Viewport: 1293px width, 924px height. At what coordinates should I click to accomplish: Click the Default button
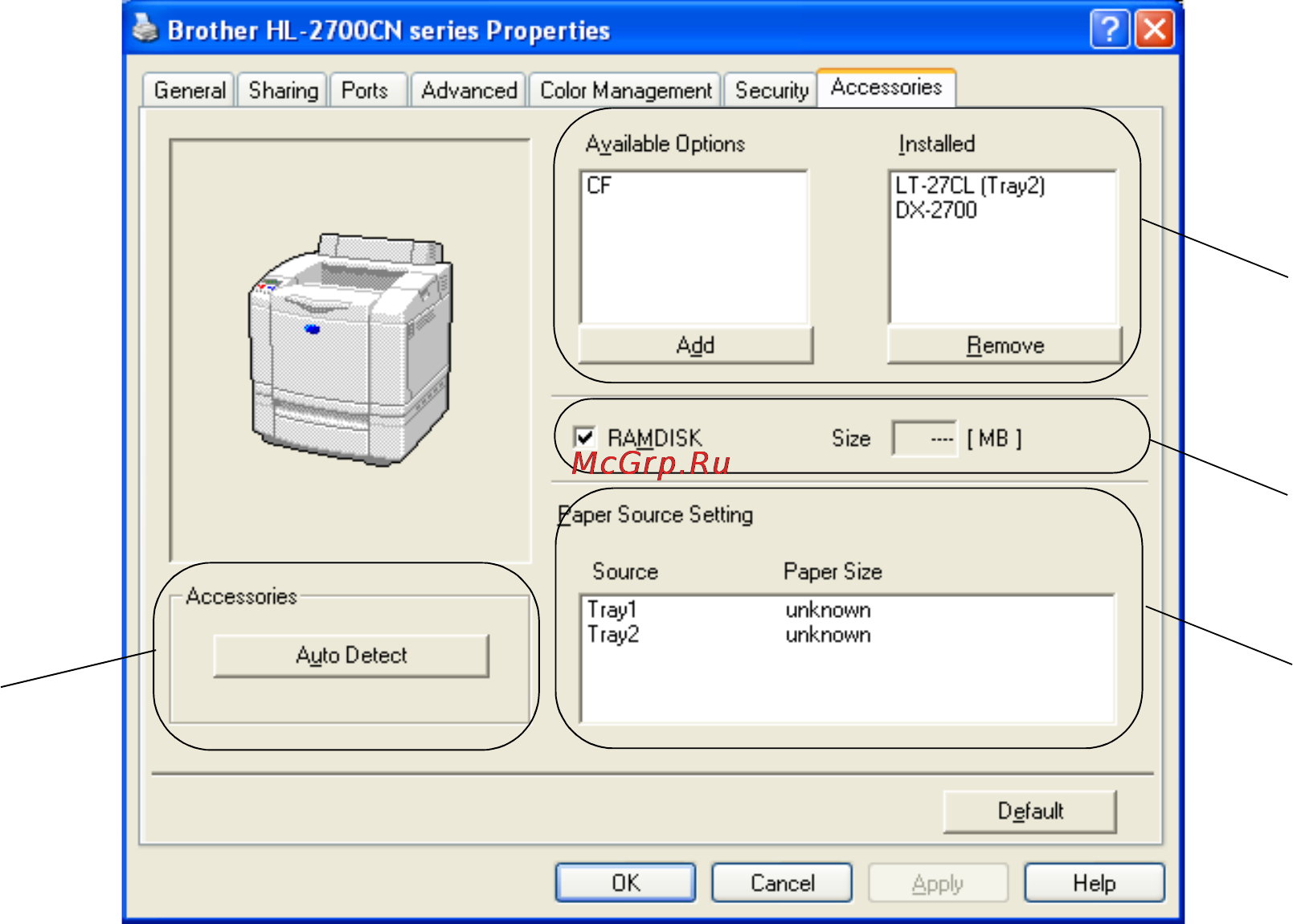pyautogui.click(x=1030, y=812)
